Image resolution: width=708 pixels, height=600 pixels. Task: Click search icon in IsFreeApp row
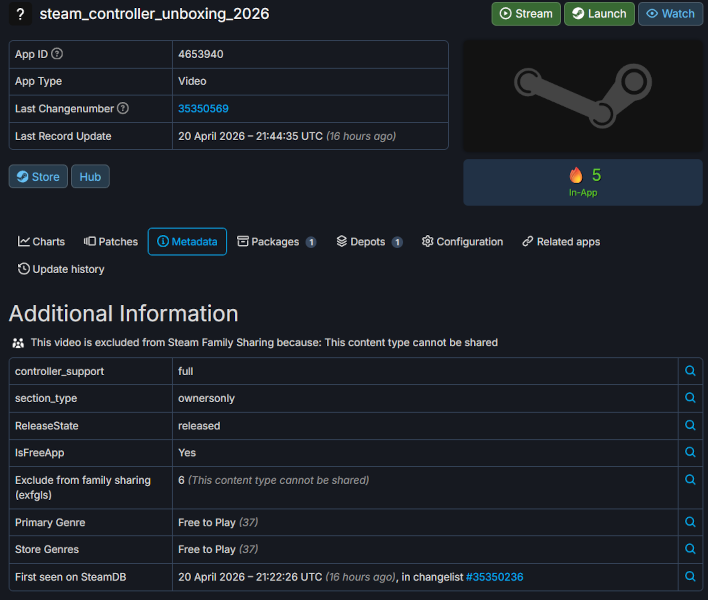point(690,452)
